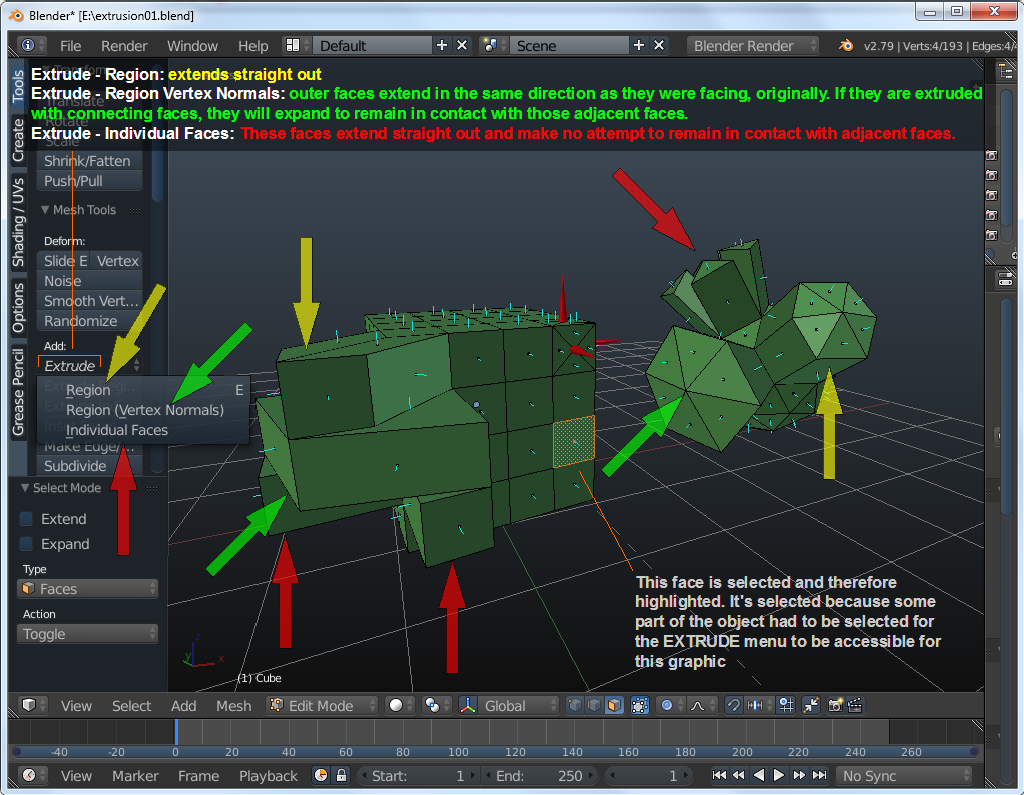1024x795 pixels.
Task: Delete the current Scene with X
Action: (659, 45)
